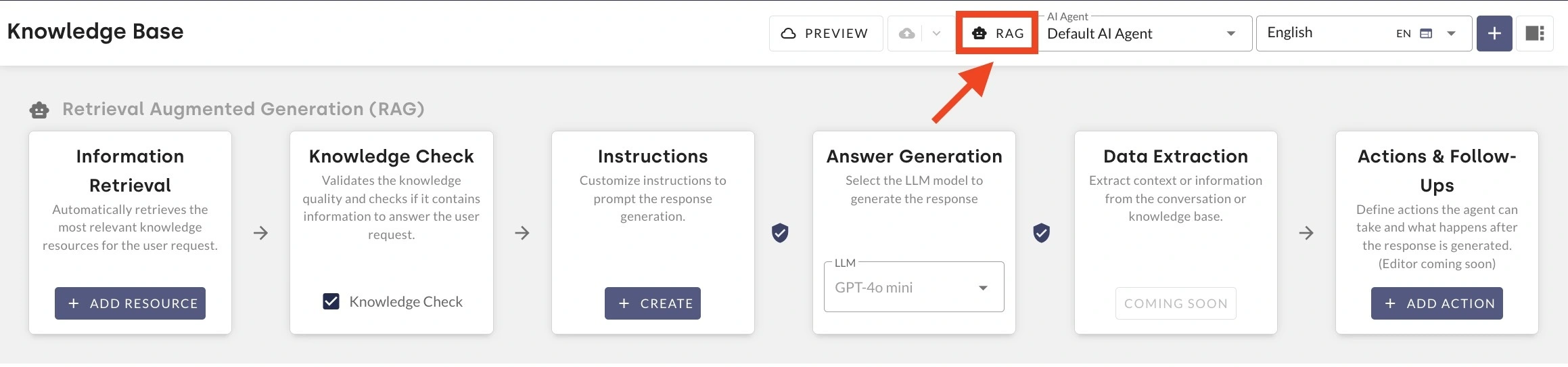Click the robot icon beside Retrieval Augmented Generation heading
Image resolution: width=1568 pixels, height=367 pixels.
click(x=39, y=110)
